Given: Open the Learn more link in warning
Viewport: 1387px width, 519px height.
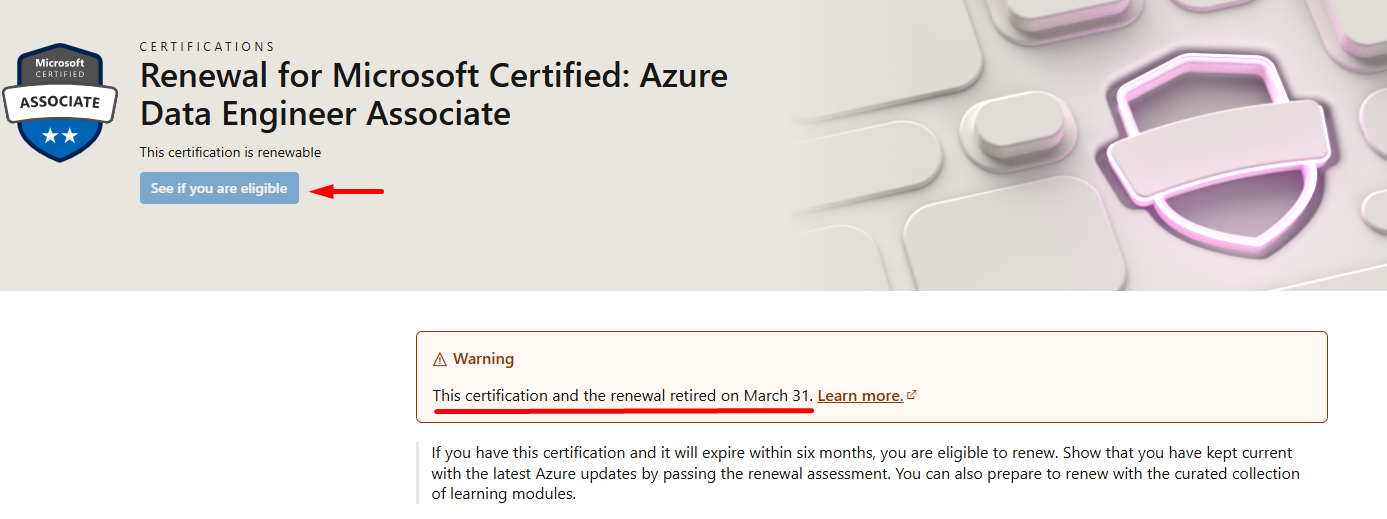Looking at the screenshot, I should [860, 396].
